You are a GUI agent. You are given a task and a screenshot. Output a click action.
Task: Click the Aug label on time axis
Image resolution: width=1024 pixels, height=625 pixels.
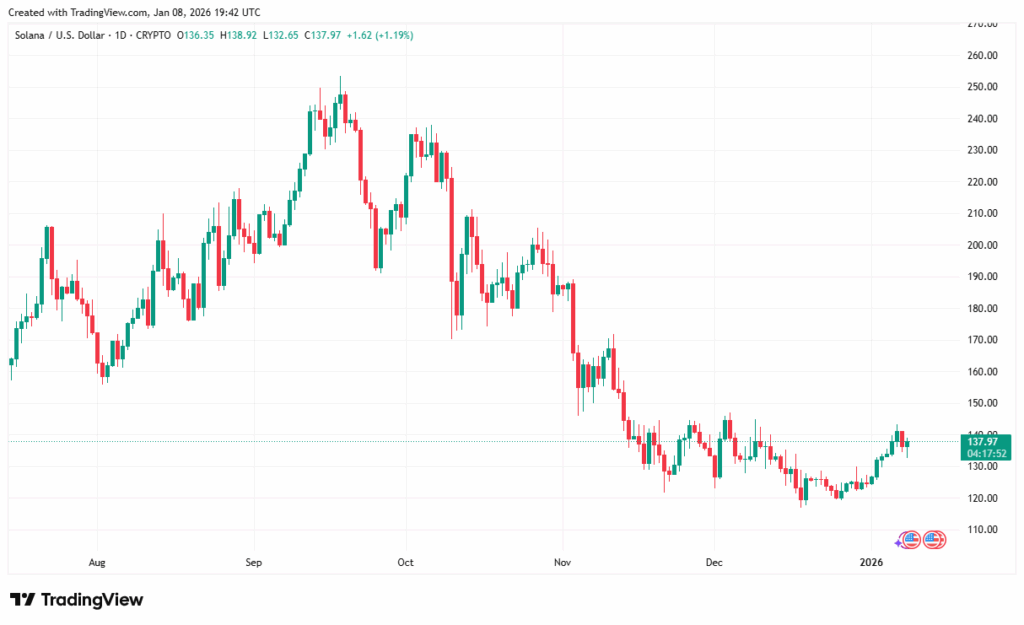pos(96,563)
